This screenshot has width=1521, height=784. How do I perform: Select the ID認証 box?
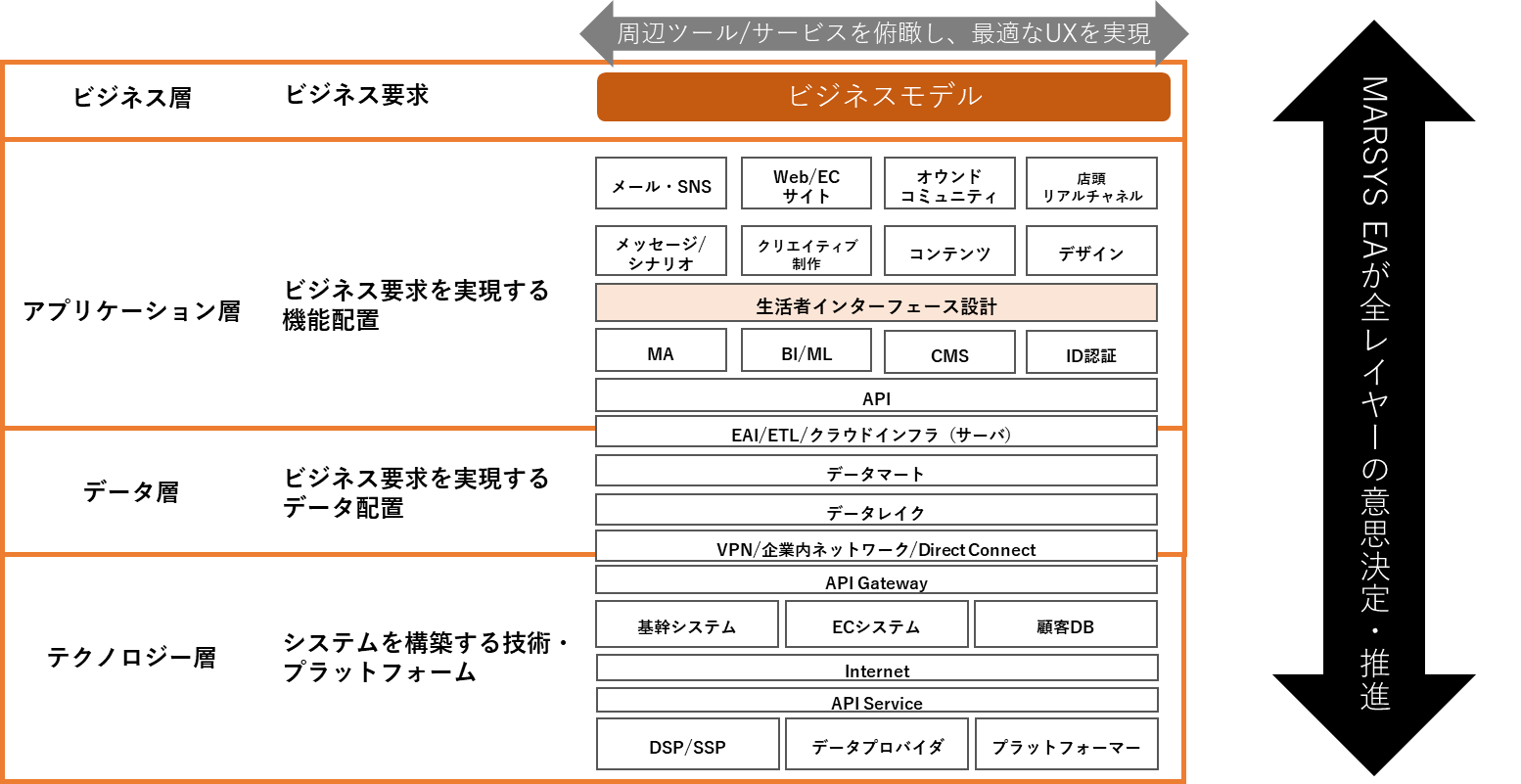point(1091,353)
